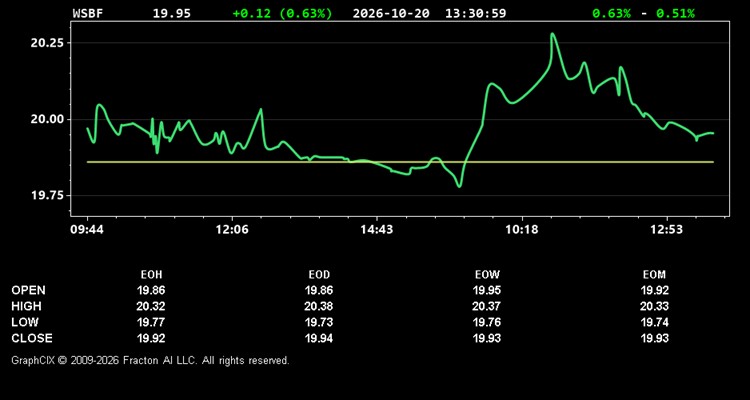Viewport: 750px width, 400px height.
Task: Click the 12:06 time axis label
Action: pos(232,230)
